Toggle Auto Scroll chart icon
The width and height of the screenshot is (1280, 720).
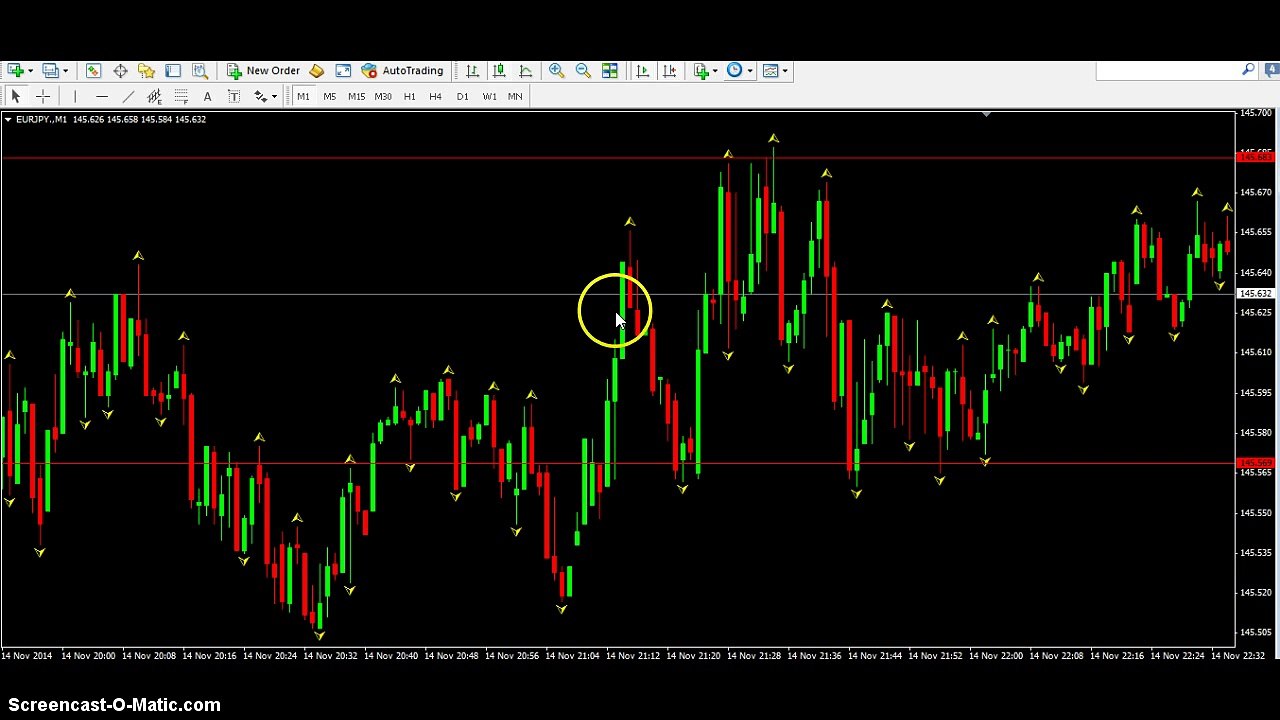(642, 70)
